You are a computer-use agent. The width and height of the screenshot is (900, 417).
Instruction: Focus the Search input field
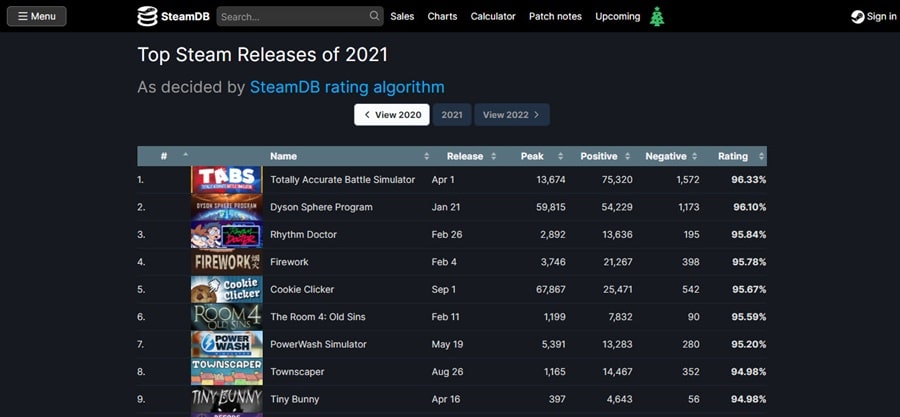pyautogui.click(x=292, y=16)
